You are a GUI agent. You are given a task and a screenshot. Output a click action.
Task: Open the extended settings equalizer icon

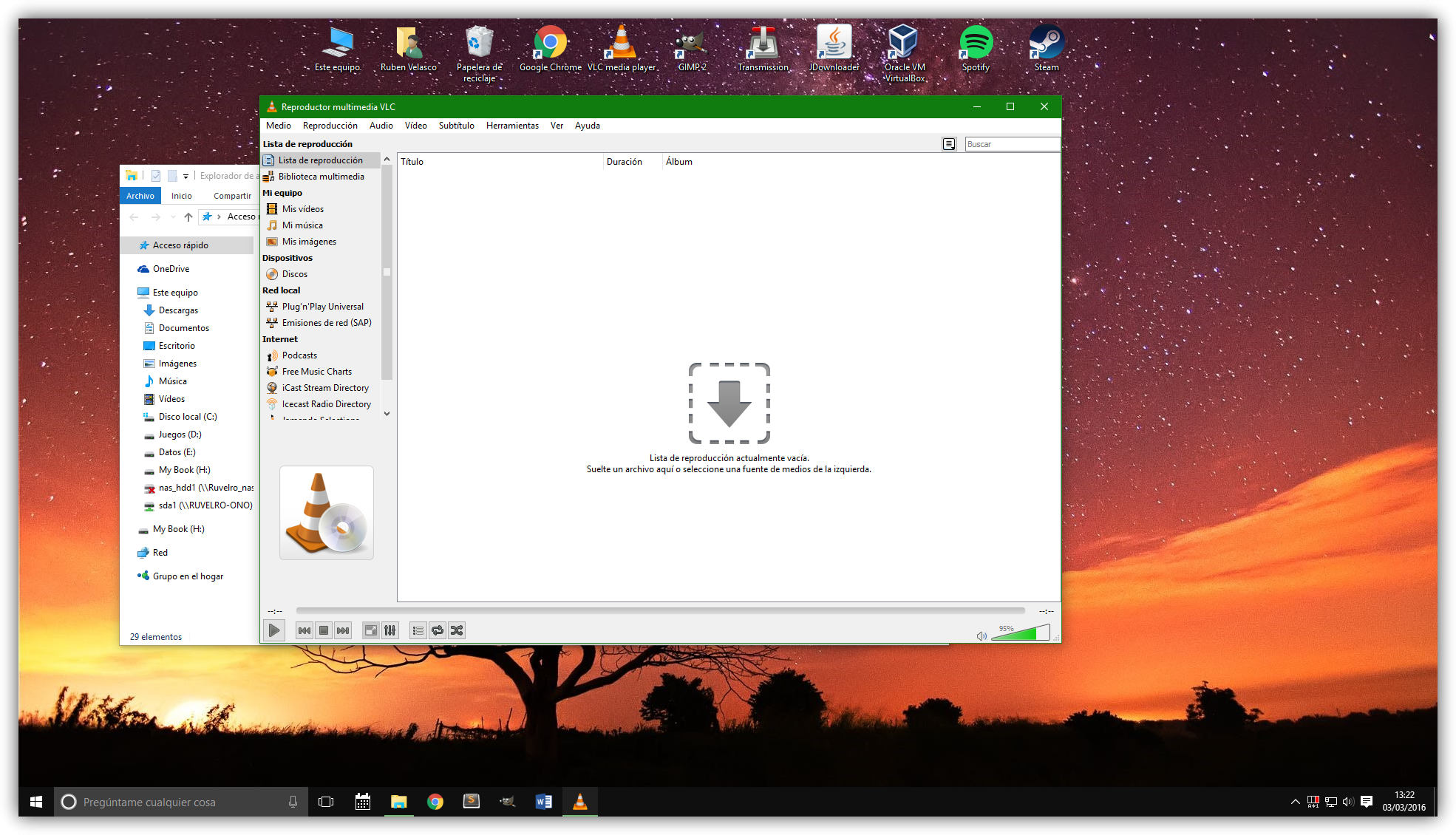[390, 630]
